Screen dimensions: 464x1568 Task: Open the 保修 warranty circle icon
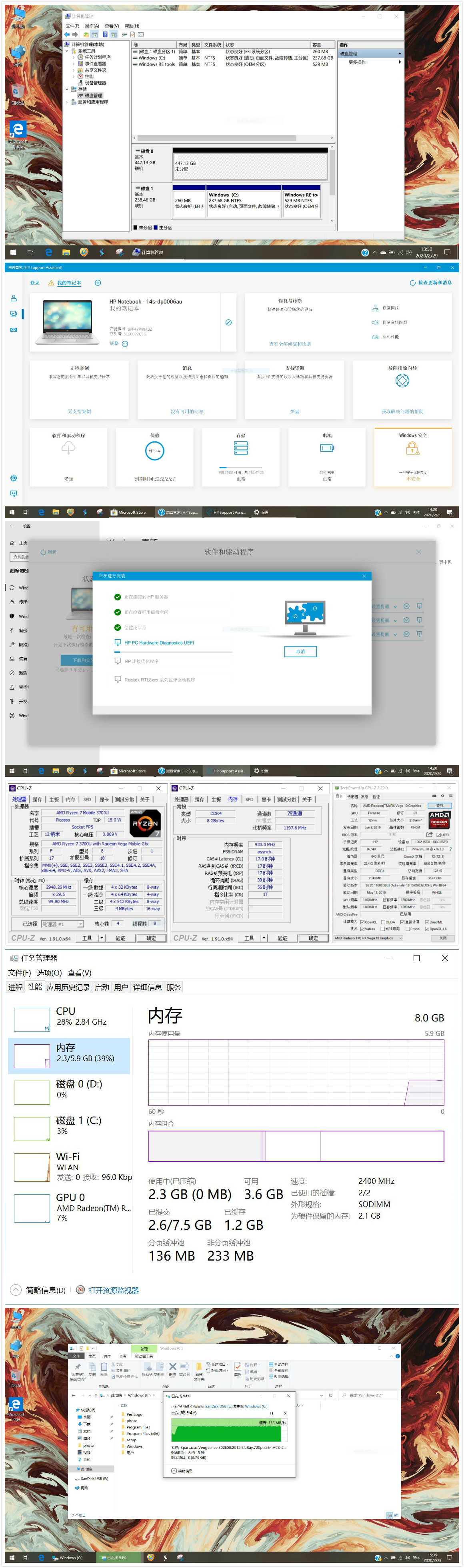coord(155,451)
